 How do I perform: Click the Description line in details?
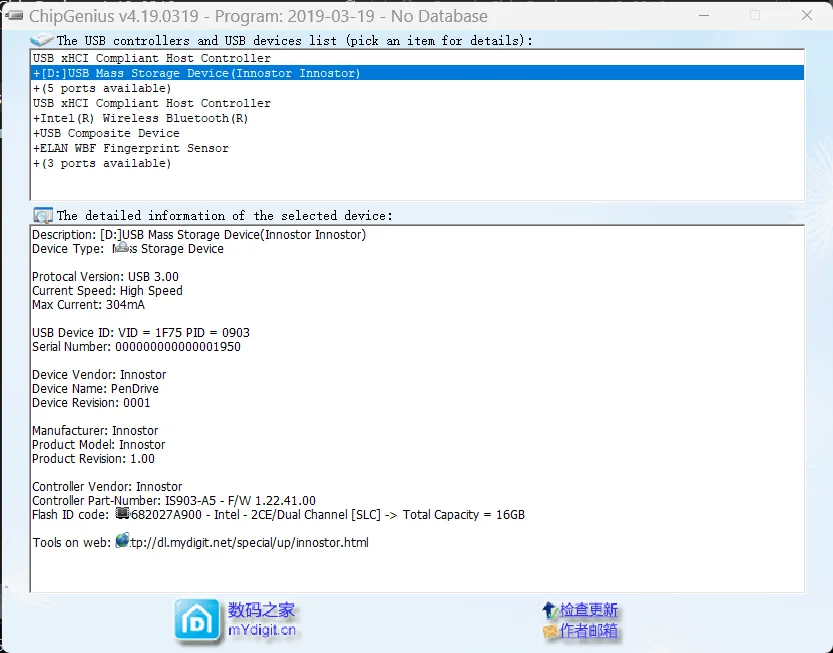(x=199, y=234)
